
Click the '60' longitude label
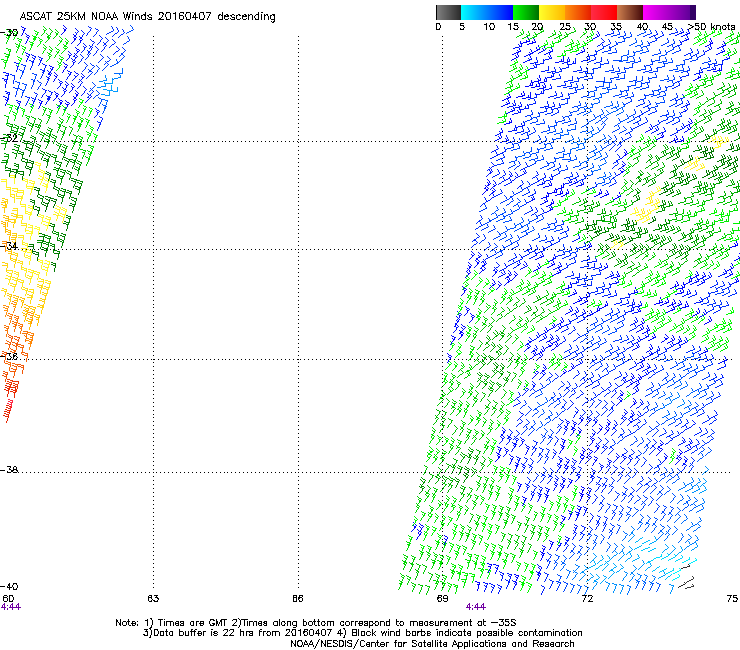[8, 599]
